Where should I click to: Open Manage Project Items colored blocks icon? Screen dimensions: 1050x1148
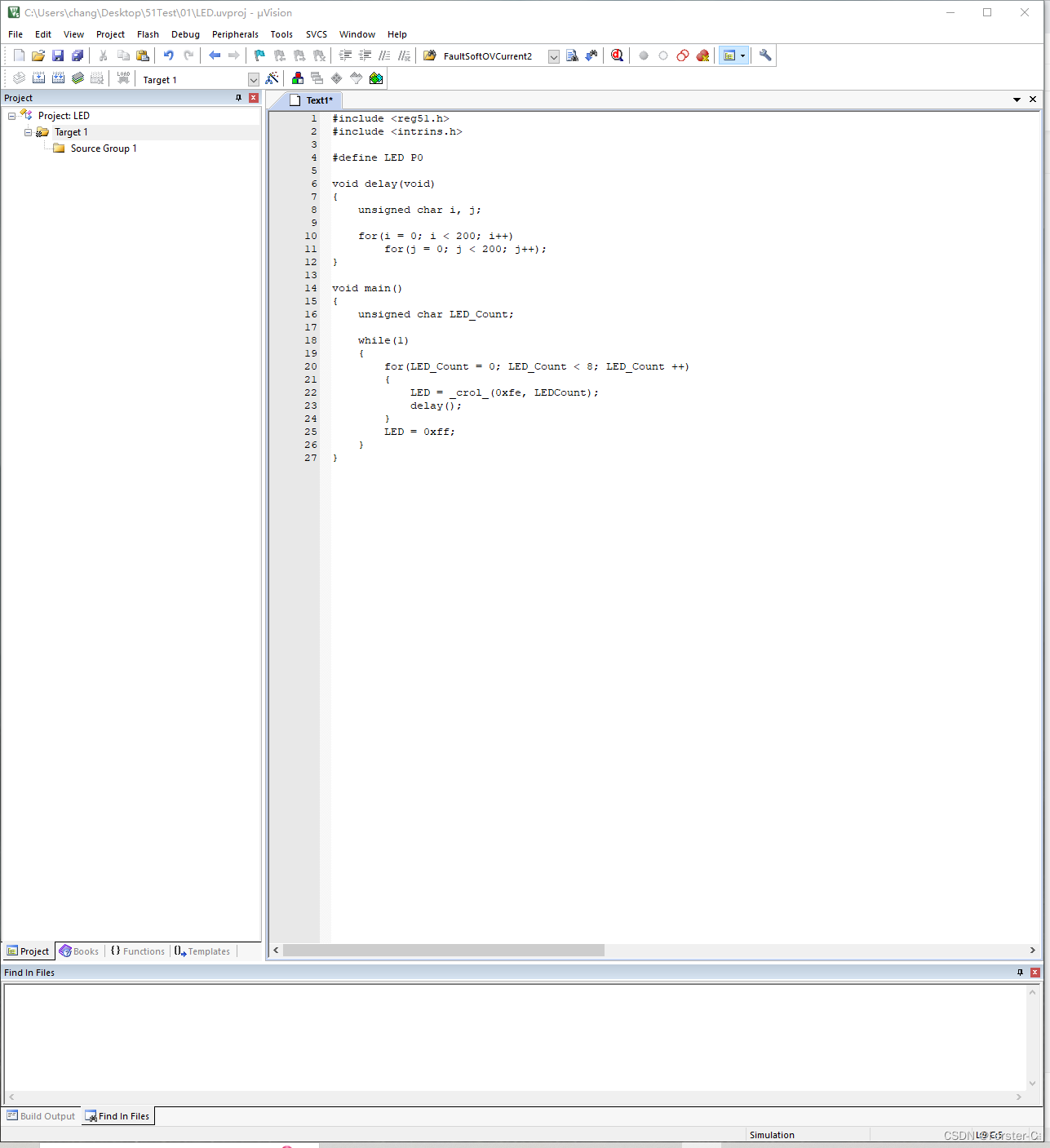coord(298,78)
